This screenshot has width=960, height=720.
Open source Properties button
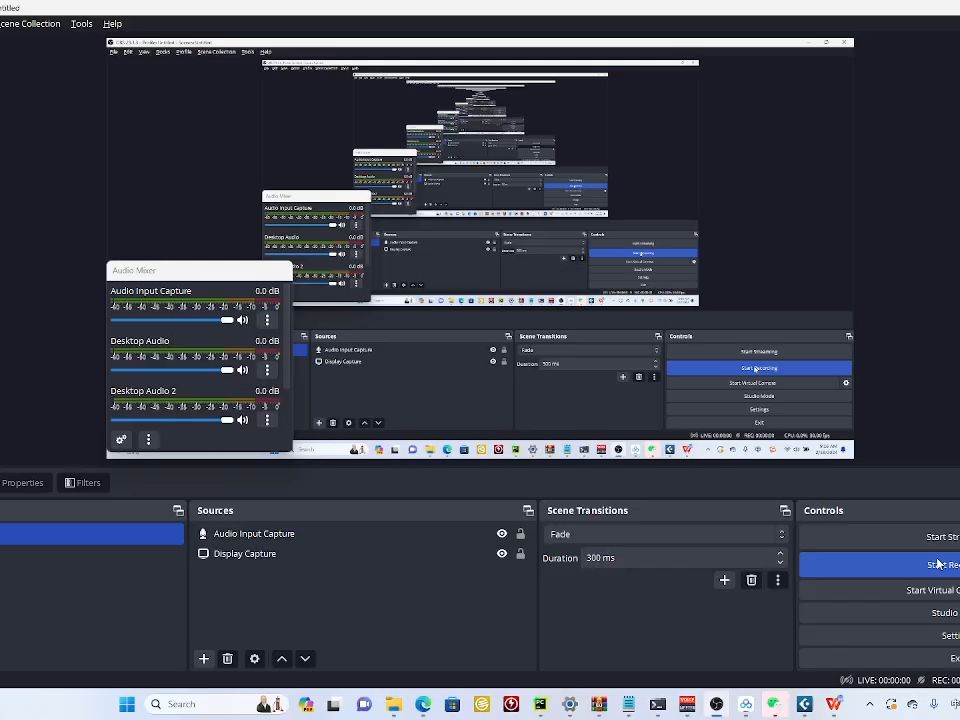coord(23,482)
